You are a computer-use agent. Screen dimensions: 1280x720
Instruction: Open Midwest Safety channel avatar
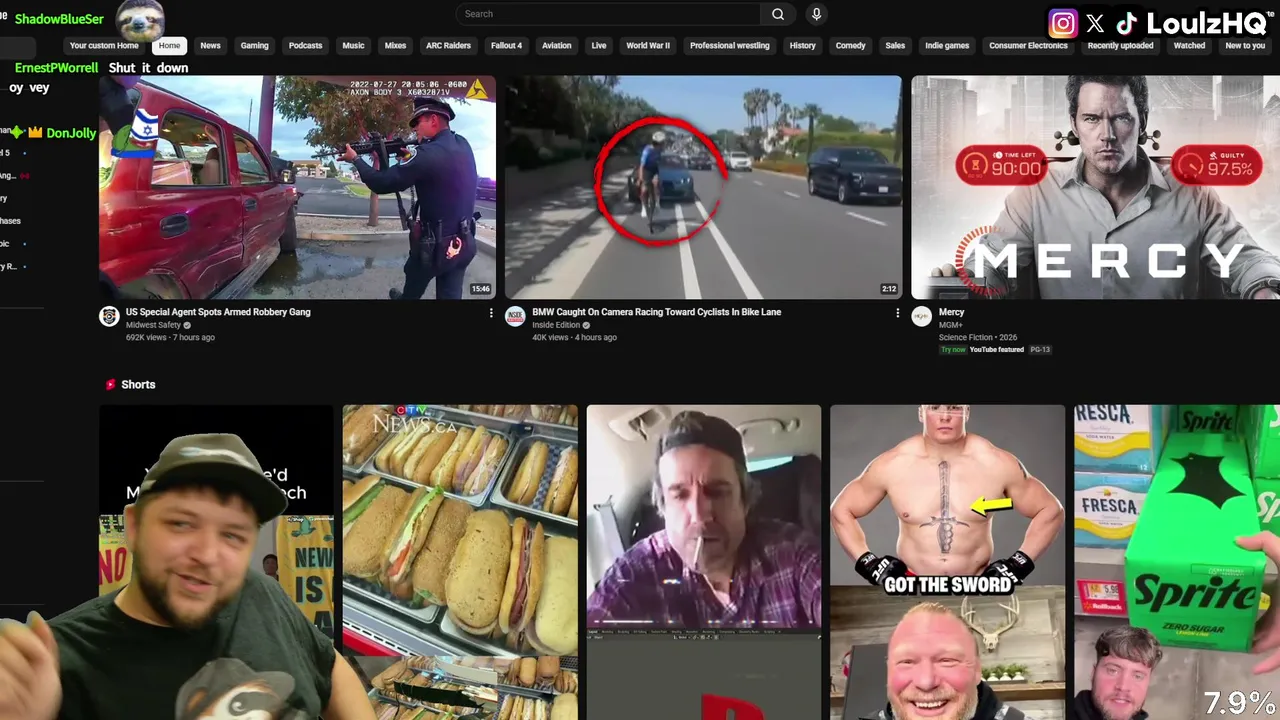pyautogui.click(x=109, y=317)
